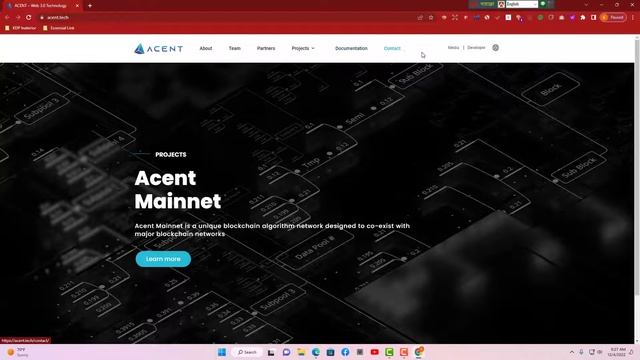The width and height of the screenshot is (640, 360).
Task: Select the ACENT Web 3.0 Technology tab
Action: [43, 6]
